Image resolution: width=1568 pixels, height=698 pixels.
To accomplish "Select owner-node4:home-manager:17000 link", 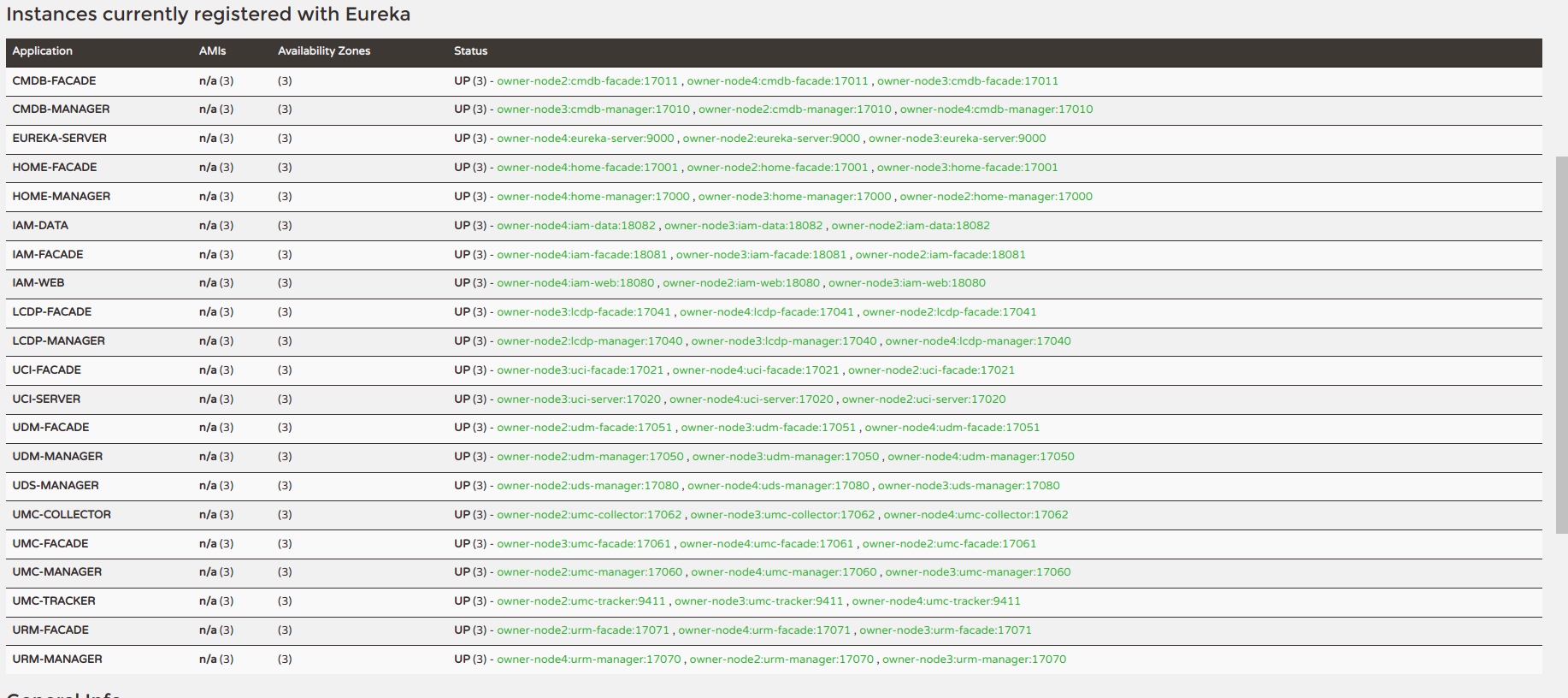I will [593, 197].
